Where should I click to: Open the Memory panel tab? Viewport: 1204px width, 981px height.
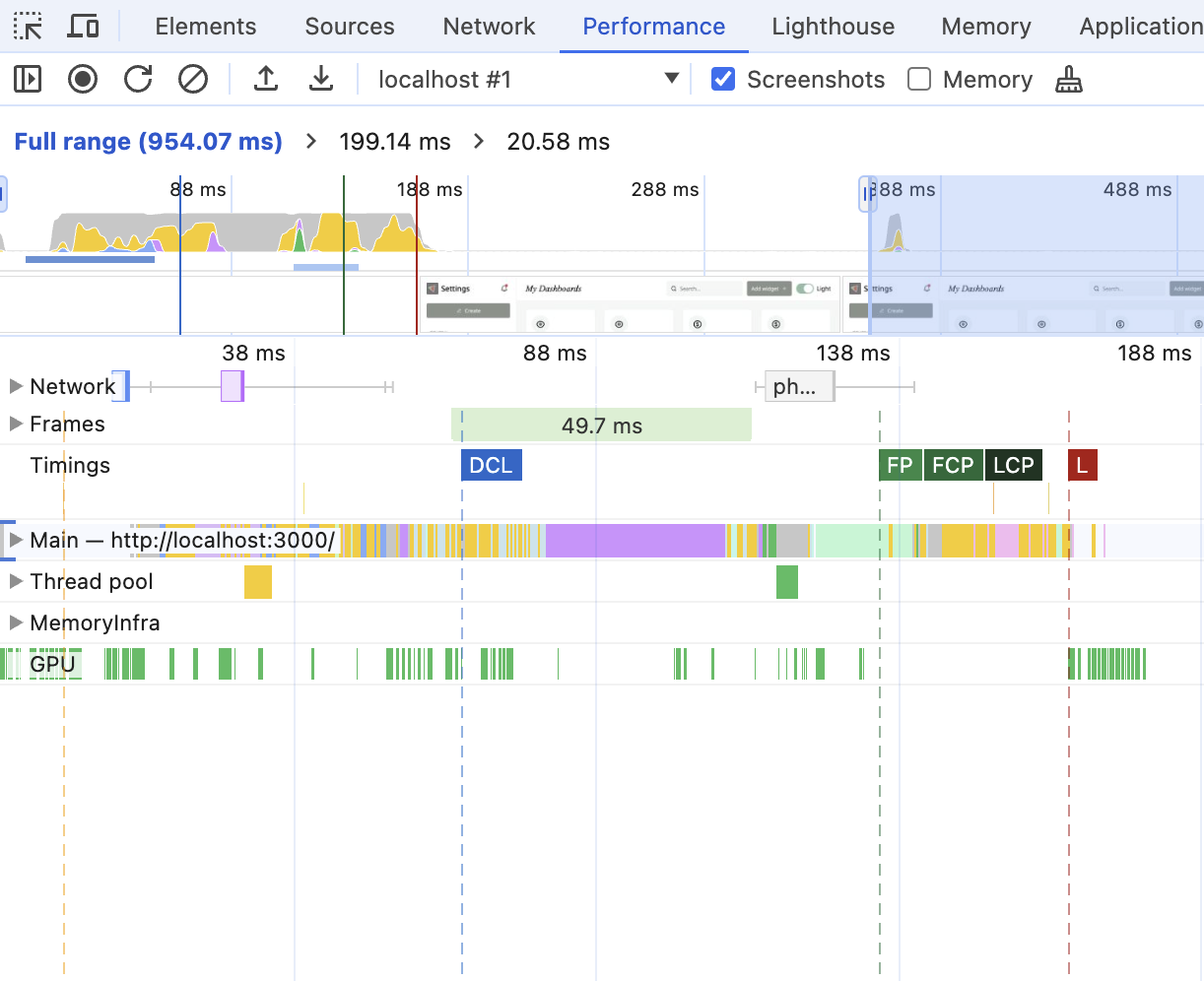click(x=985, y=26)
